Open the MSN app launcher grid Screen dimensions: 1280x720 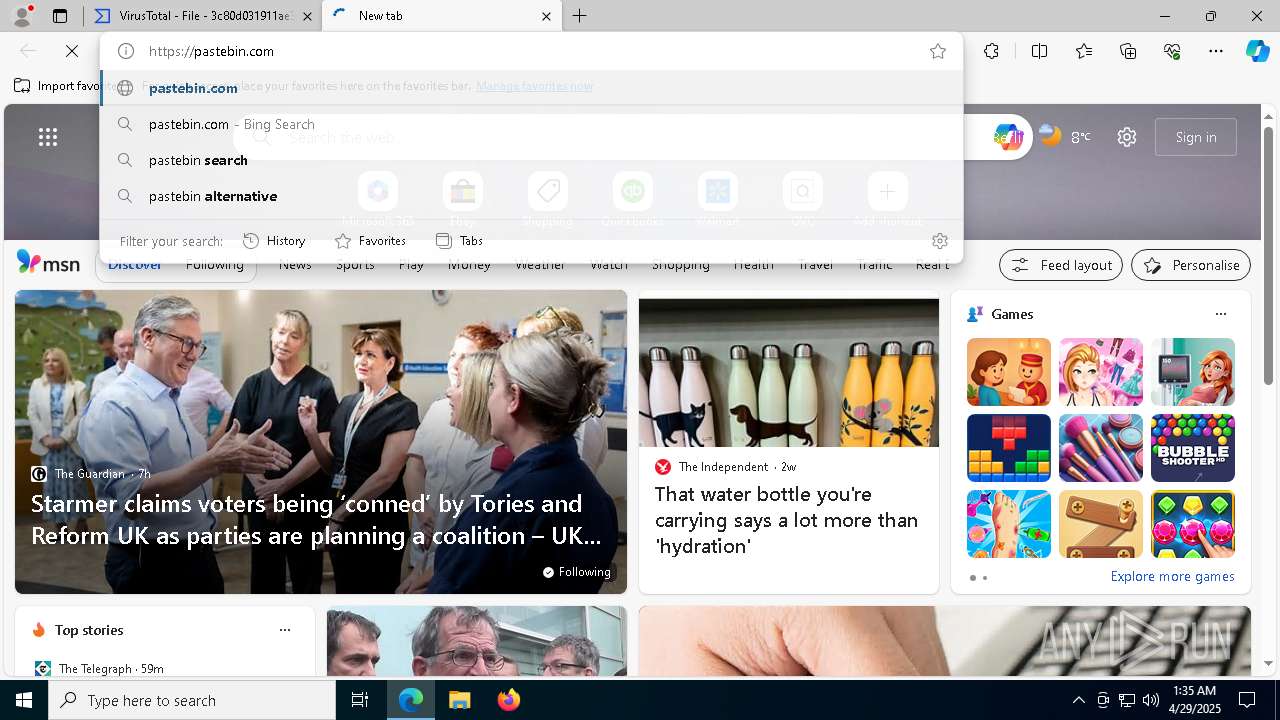pyautogui.click(x=48, y=137)
